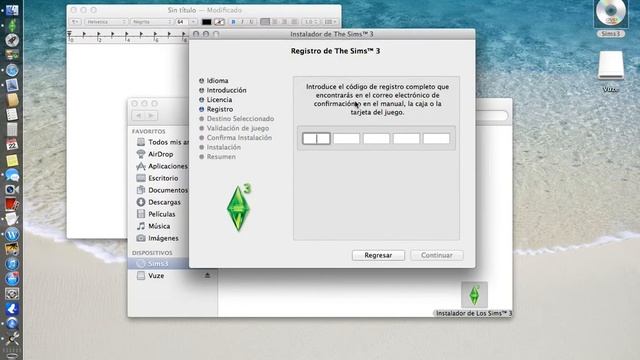This screenshot has width=640, height=360.
Task: Focus fourth registration code field
Action: pyautogui.click(x=407, y=138)
